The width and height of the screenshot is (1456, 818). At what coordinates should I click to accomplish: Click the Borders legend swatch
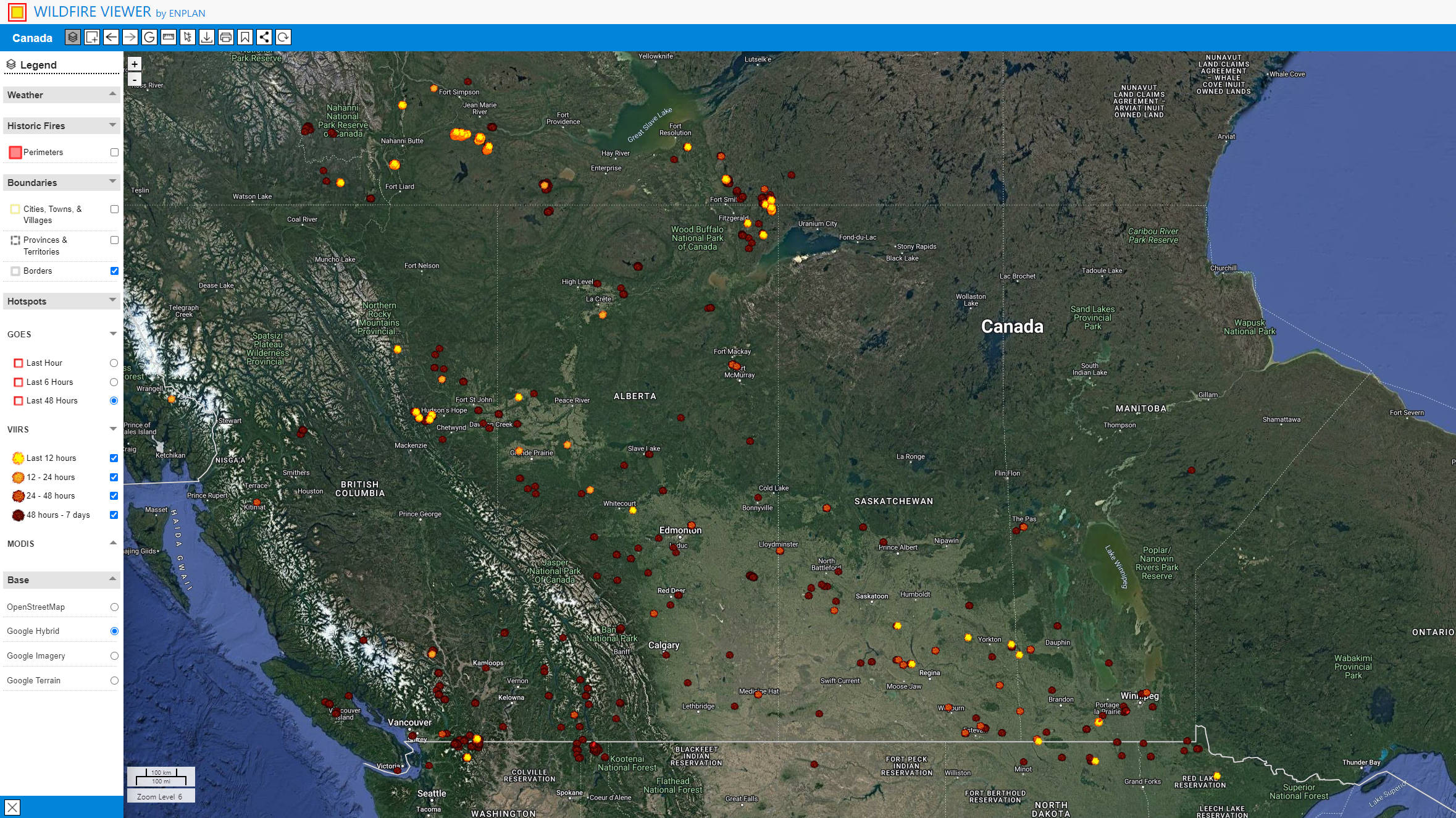[x=15, y=271]
